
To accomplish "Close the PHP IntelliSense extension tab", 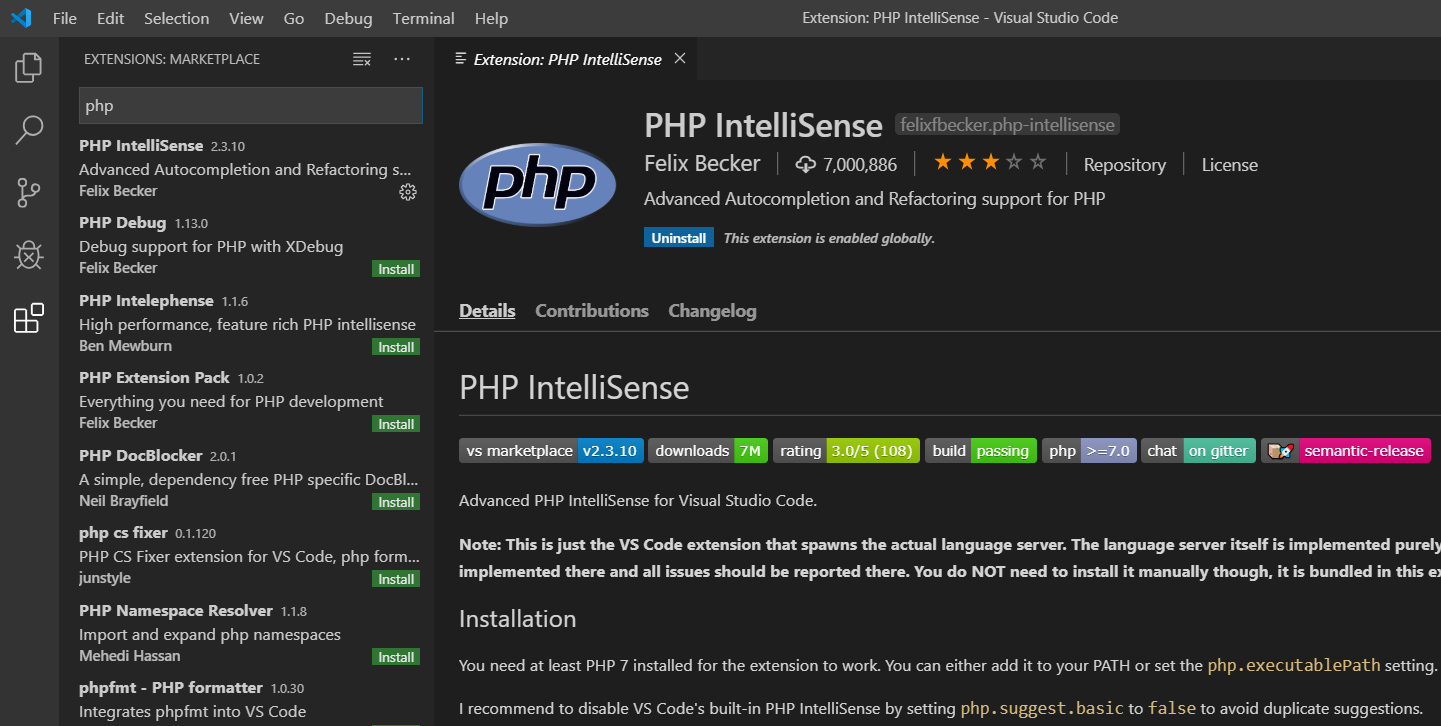I will coord(680,59).
